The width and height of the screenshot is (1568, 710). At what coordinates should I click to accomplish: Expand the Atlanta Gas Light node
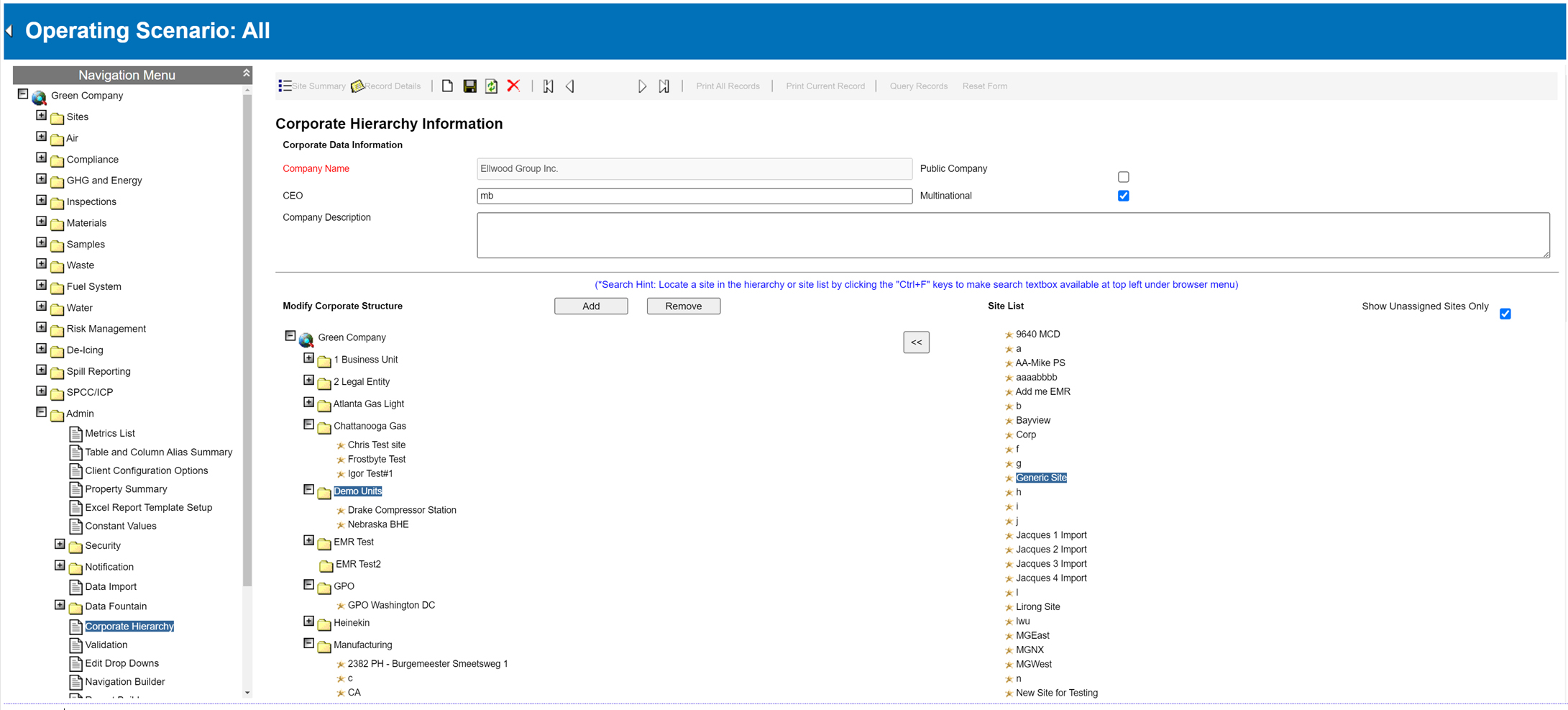click(308, 402)
